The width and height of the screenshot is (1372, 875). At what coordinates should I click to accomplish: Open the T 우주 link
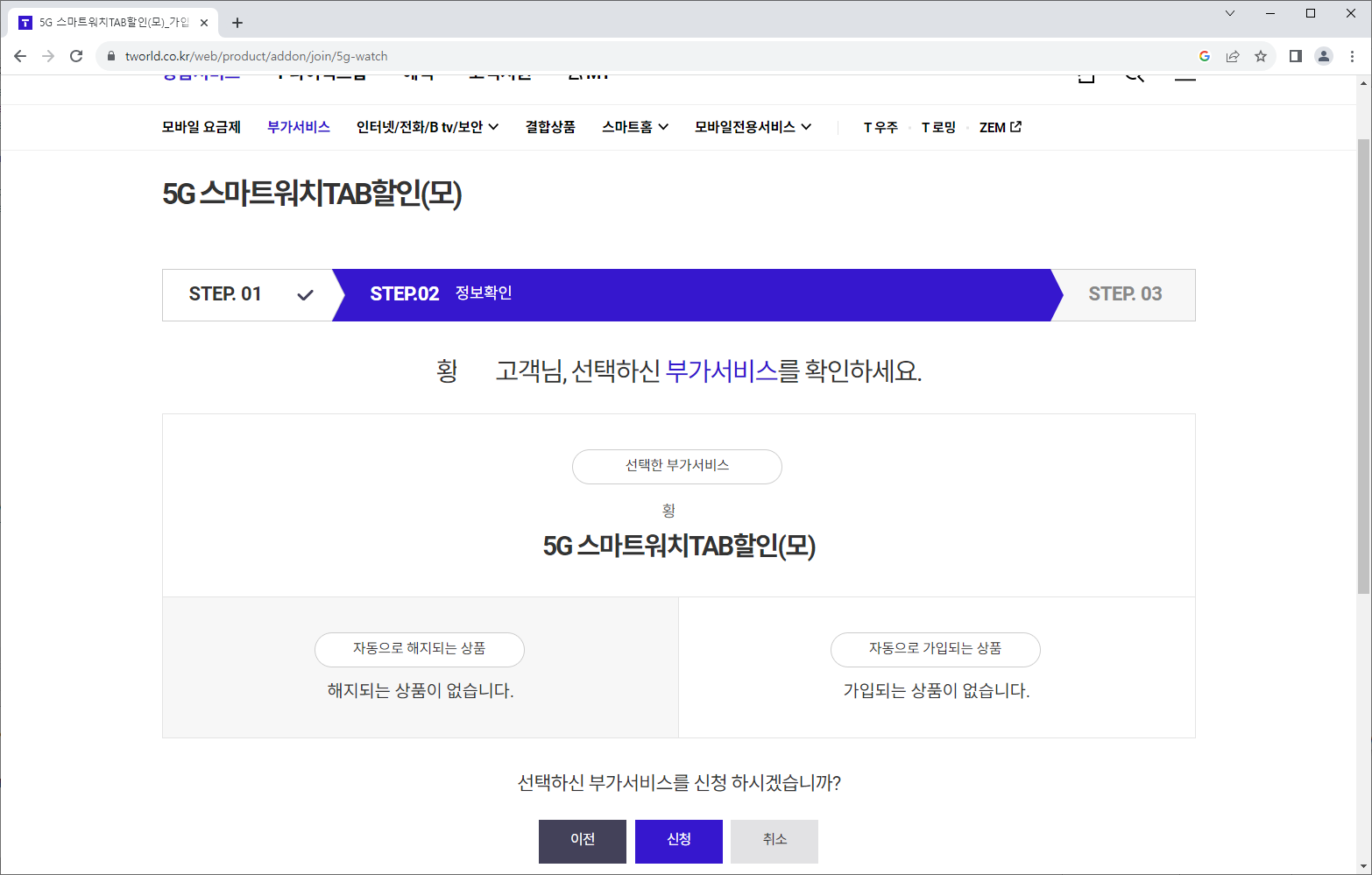(x=880, y=127)
